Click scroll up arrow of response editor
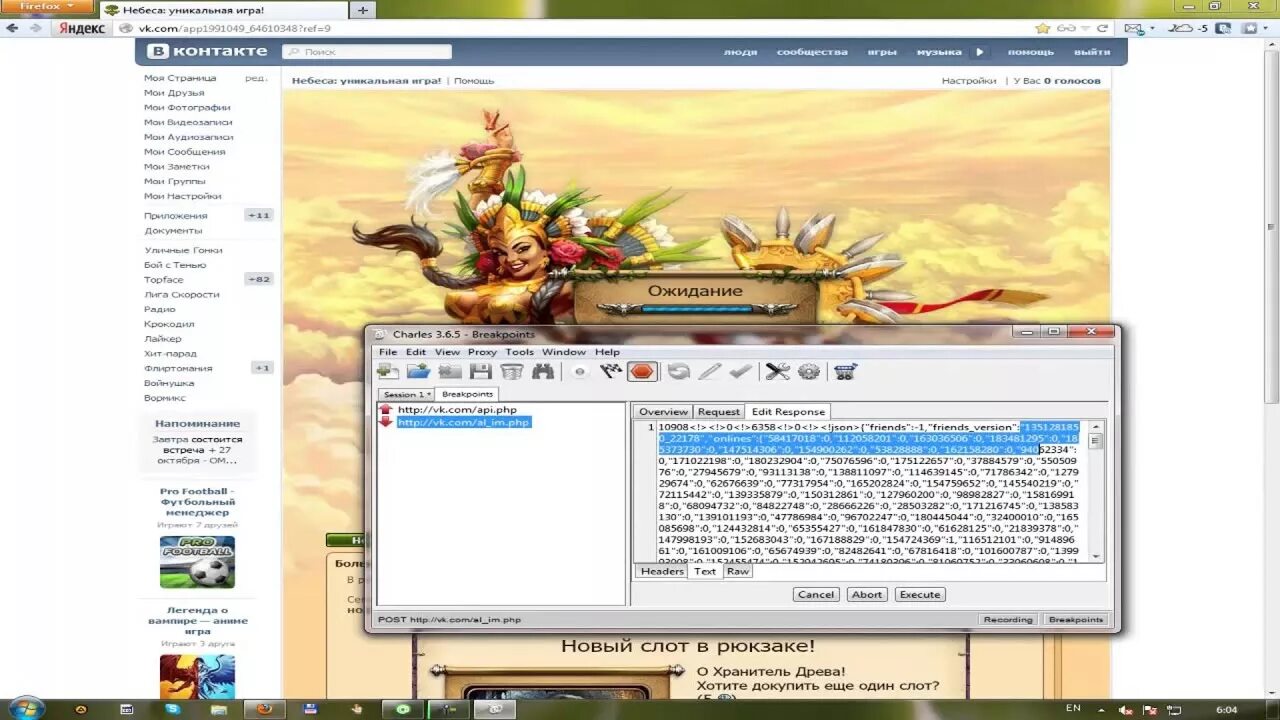This screenshot has width=1280, height=720. coord(1095,427)
